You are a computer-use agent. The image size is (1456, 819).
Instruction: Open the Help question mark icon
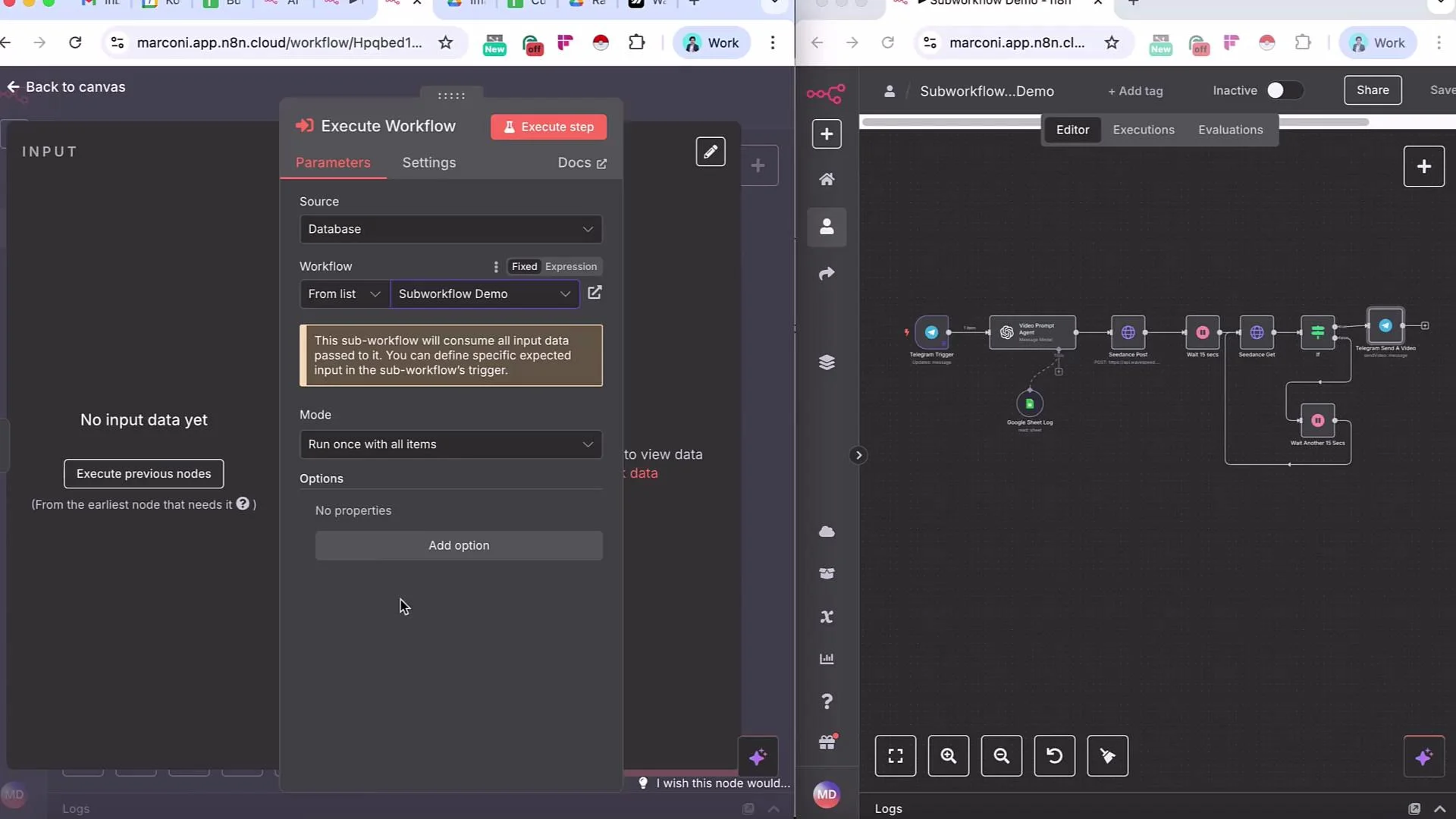coord(827,701)
